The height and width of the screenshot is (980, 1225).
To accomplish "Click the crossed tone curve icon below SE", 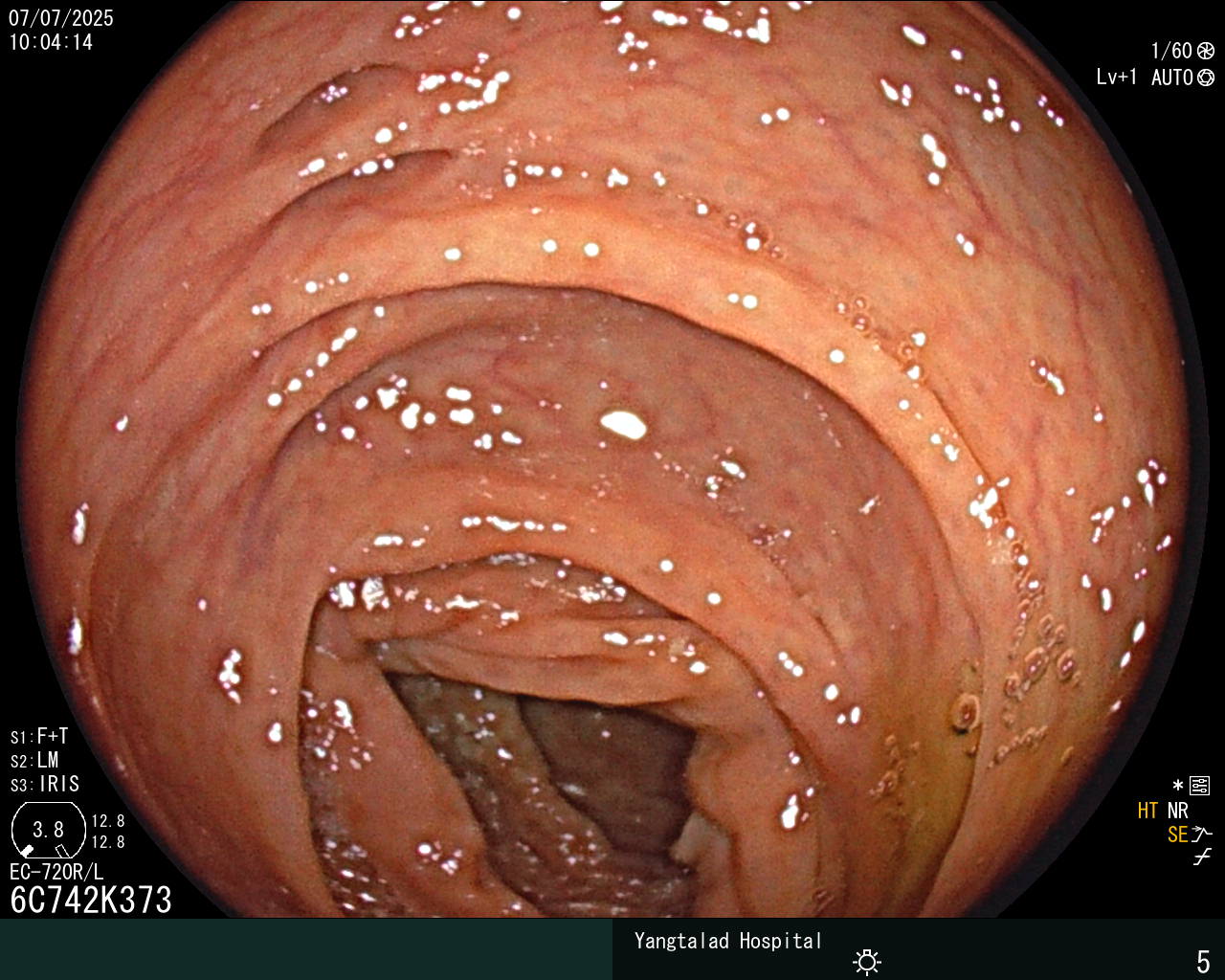I will [x=1202, y=857].
